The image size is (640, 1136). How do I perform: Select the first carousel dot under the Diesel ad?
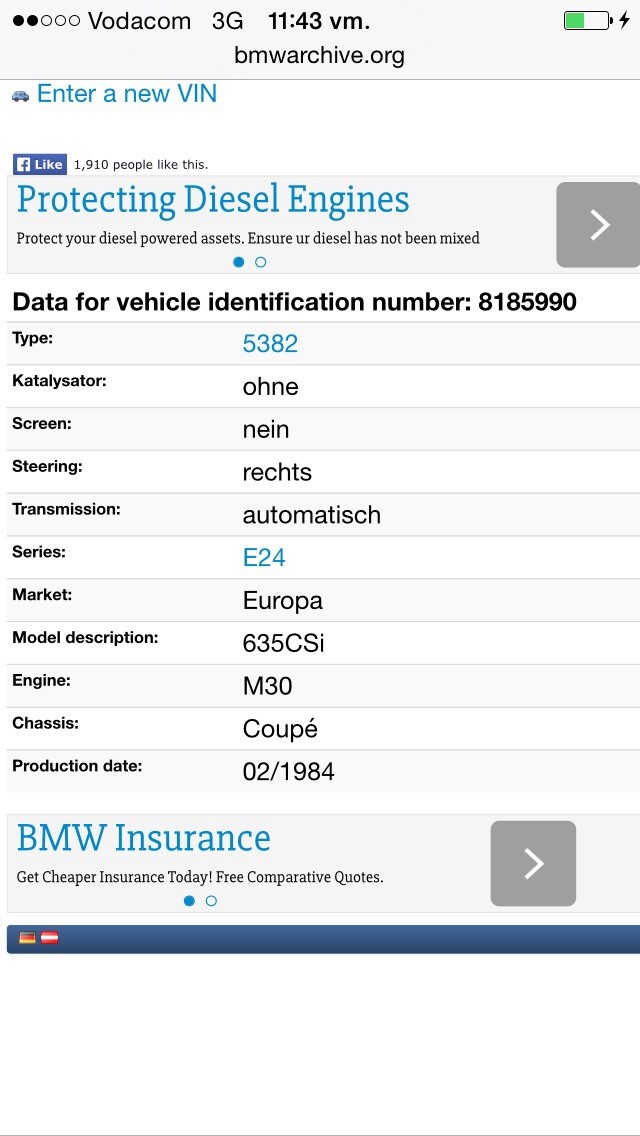point(238,262)
